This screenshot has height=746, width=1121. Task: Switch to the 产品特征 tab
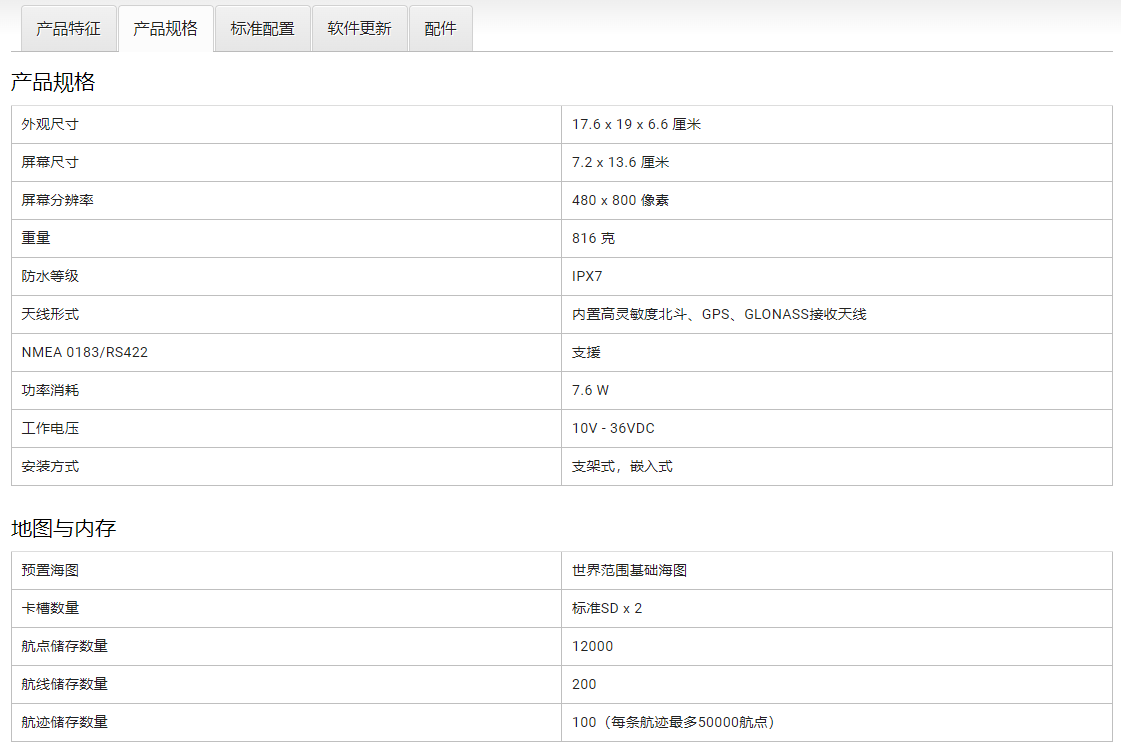[x=69, y=29]
